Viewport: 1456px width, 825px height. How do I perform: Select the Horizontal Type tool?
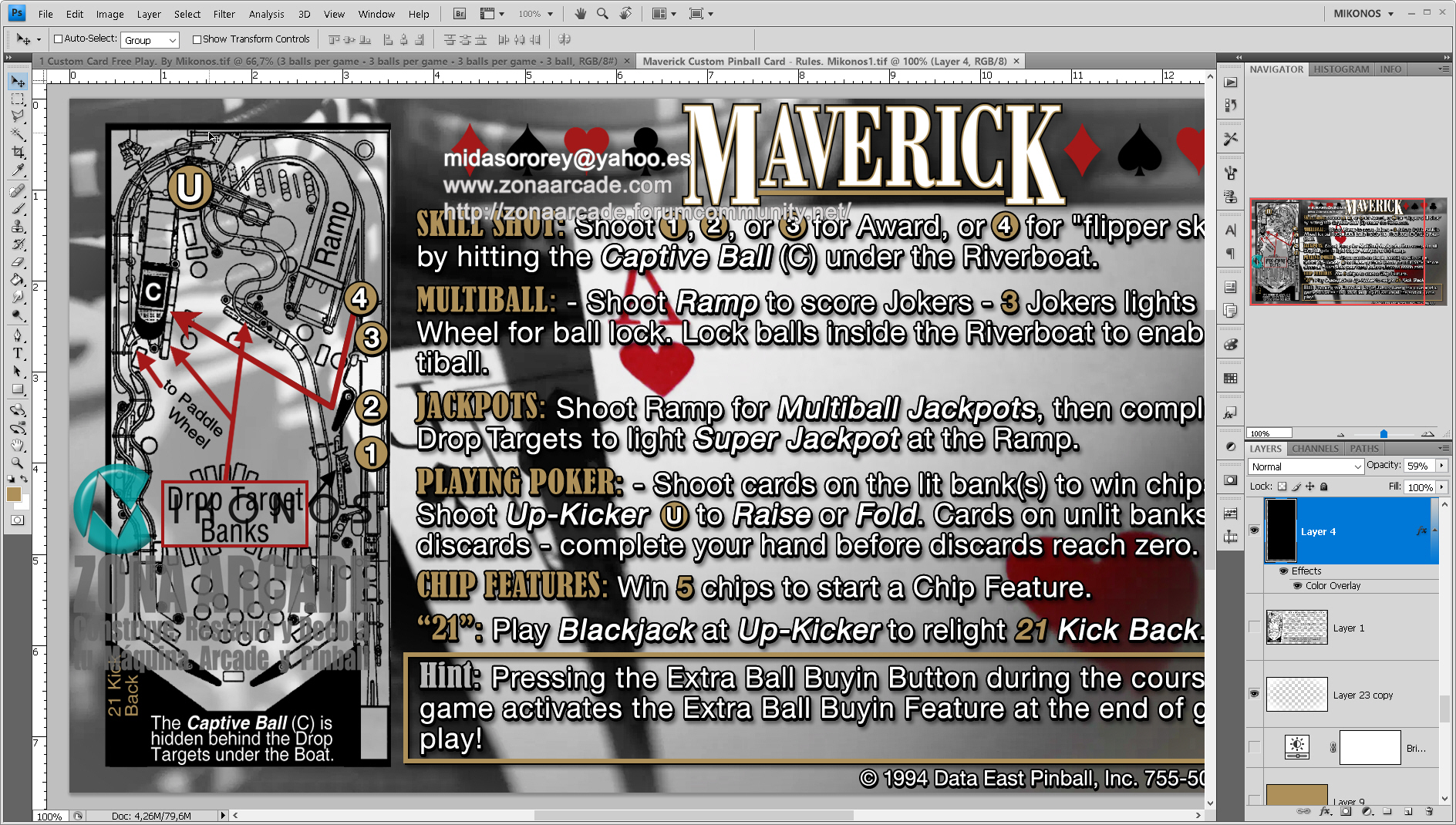(17, 353)
